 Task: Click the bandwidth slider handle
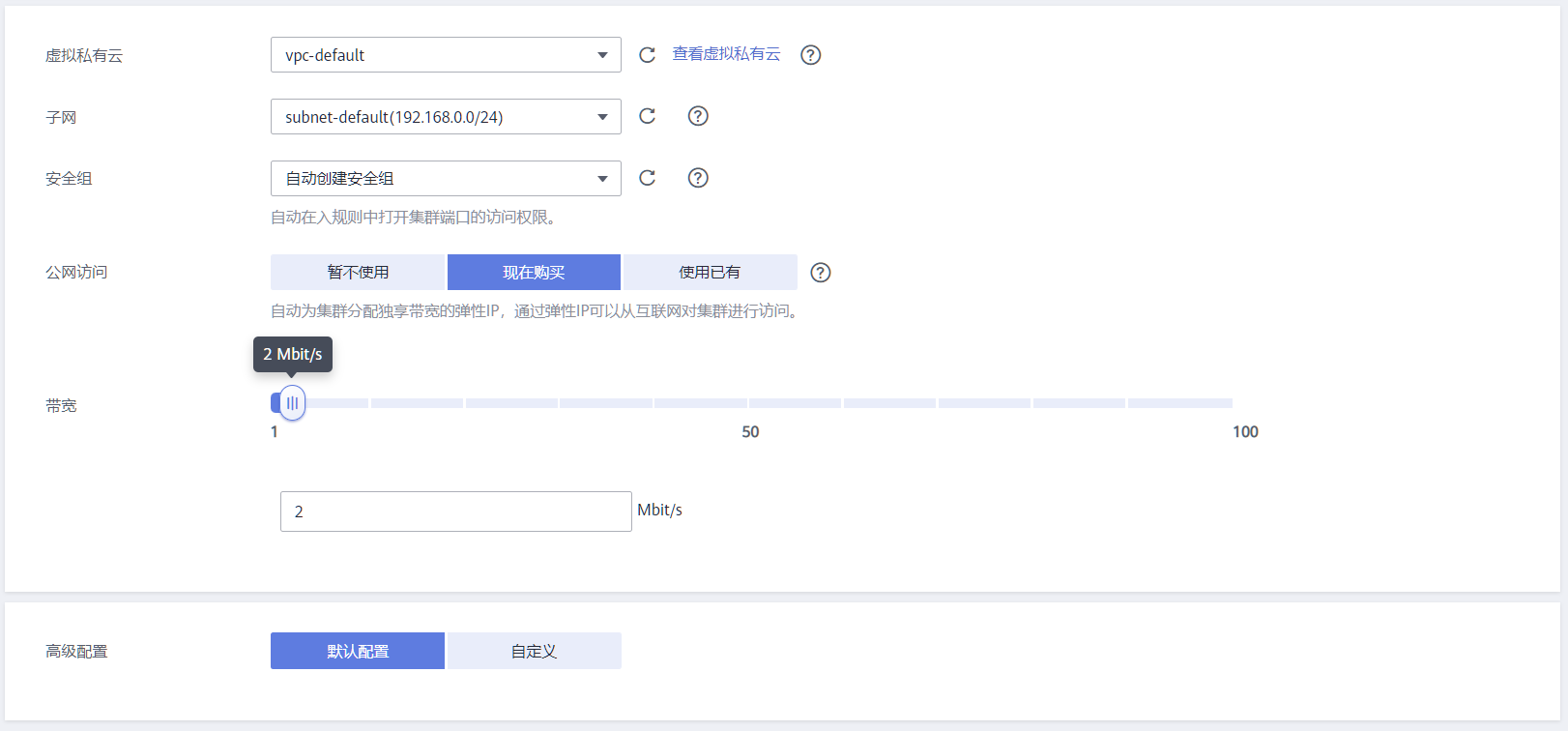click(x=292, y=403)
